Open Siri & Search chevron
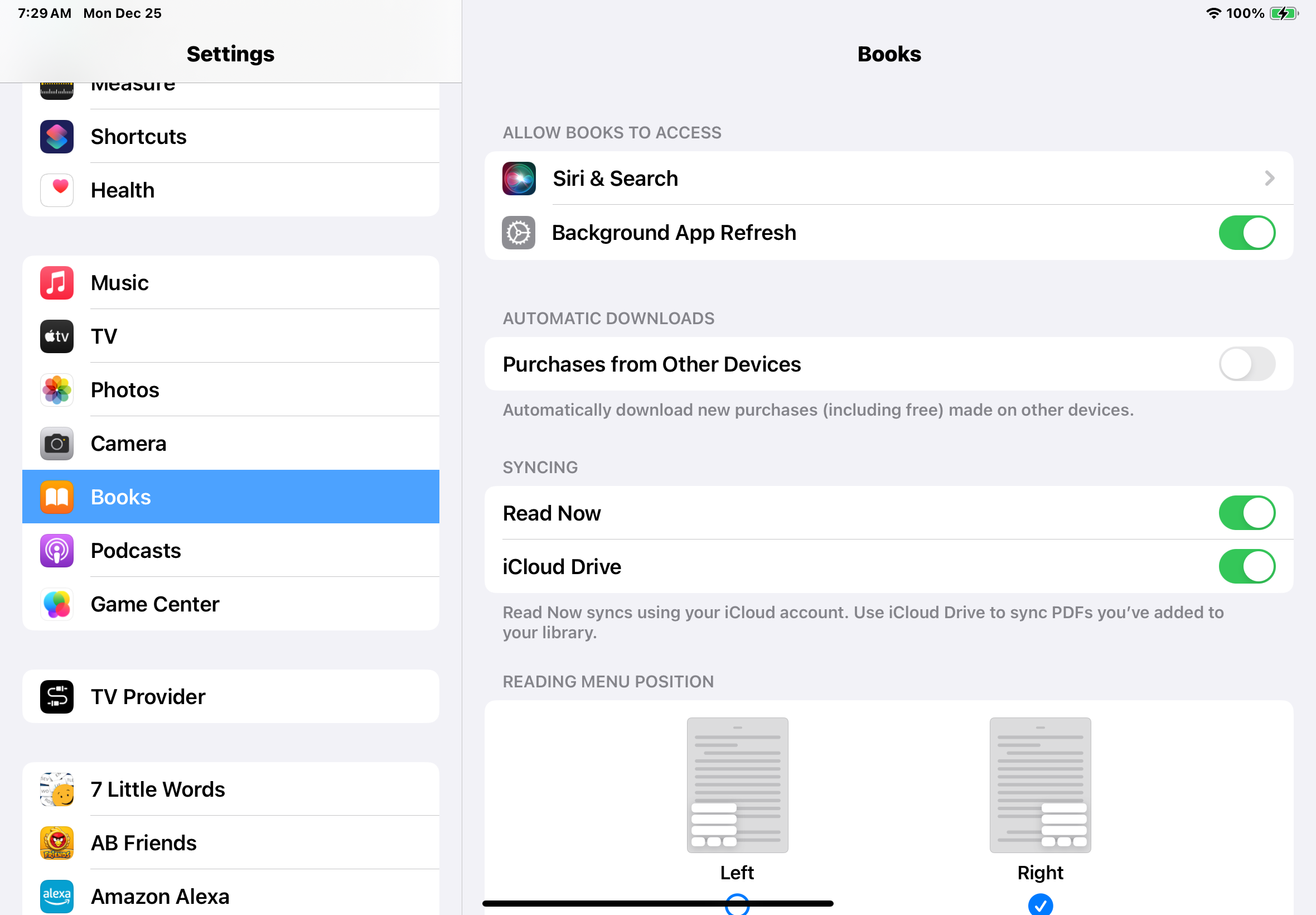1316x915 pixels. [1269, 179]
